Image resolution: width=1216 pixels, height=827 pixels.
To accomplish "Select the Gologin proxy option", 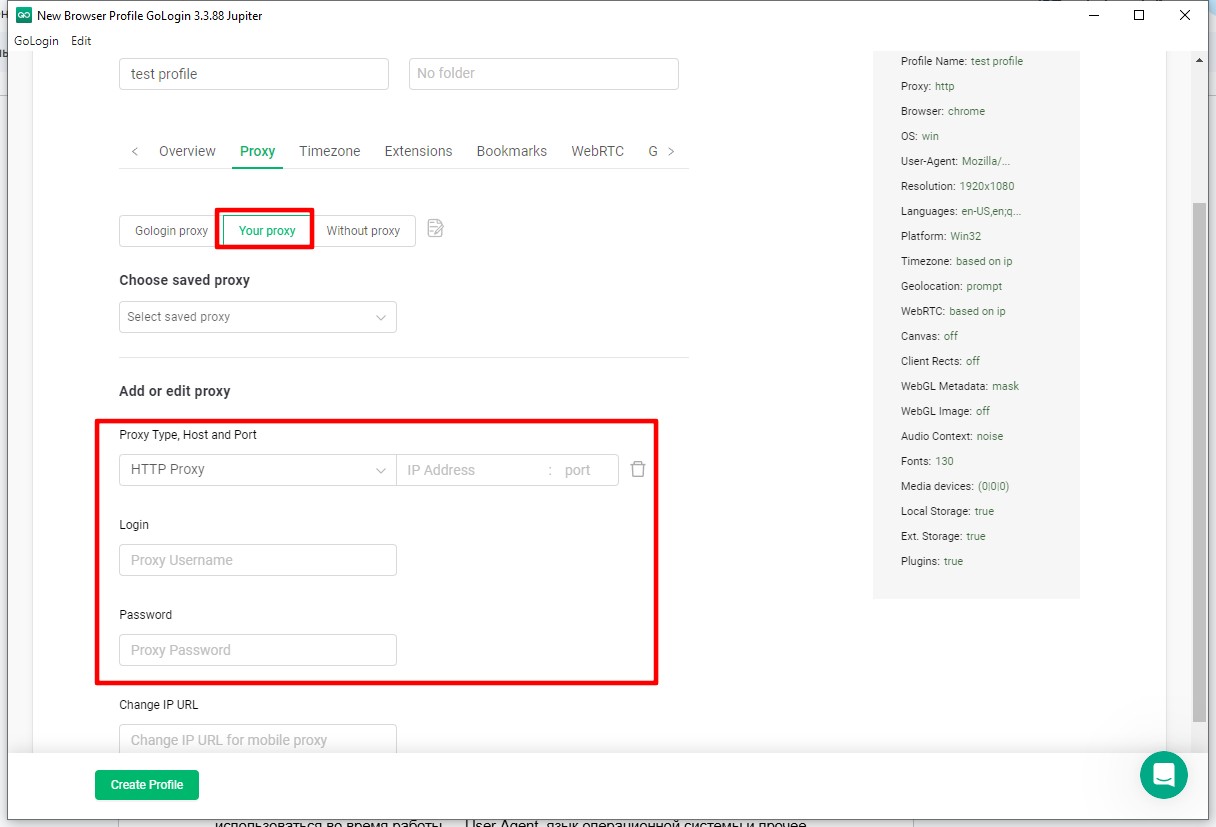I will click(171, 231).
